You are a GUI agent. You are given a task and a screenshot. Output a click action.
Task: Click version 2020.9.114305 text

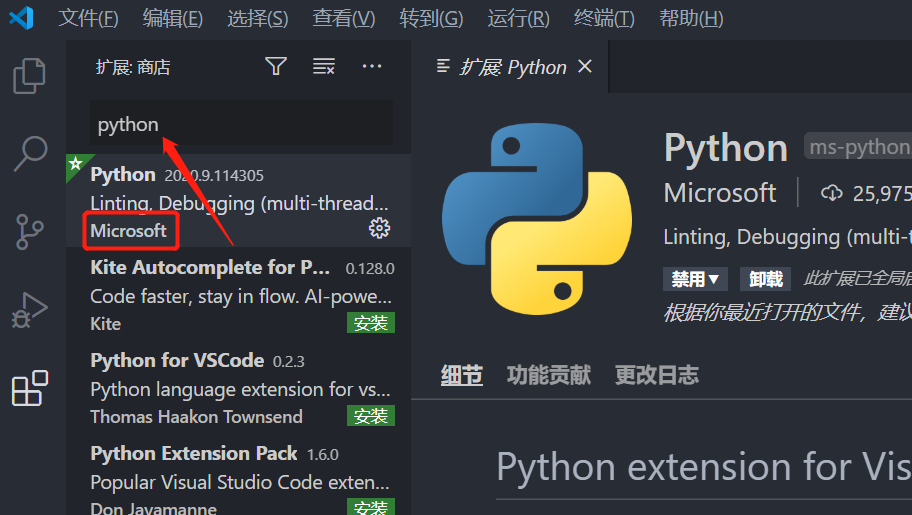[x=214, y=175]
